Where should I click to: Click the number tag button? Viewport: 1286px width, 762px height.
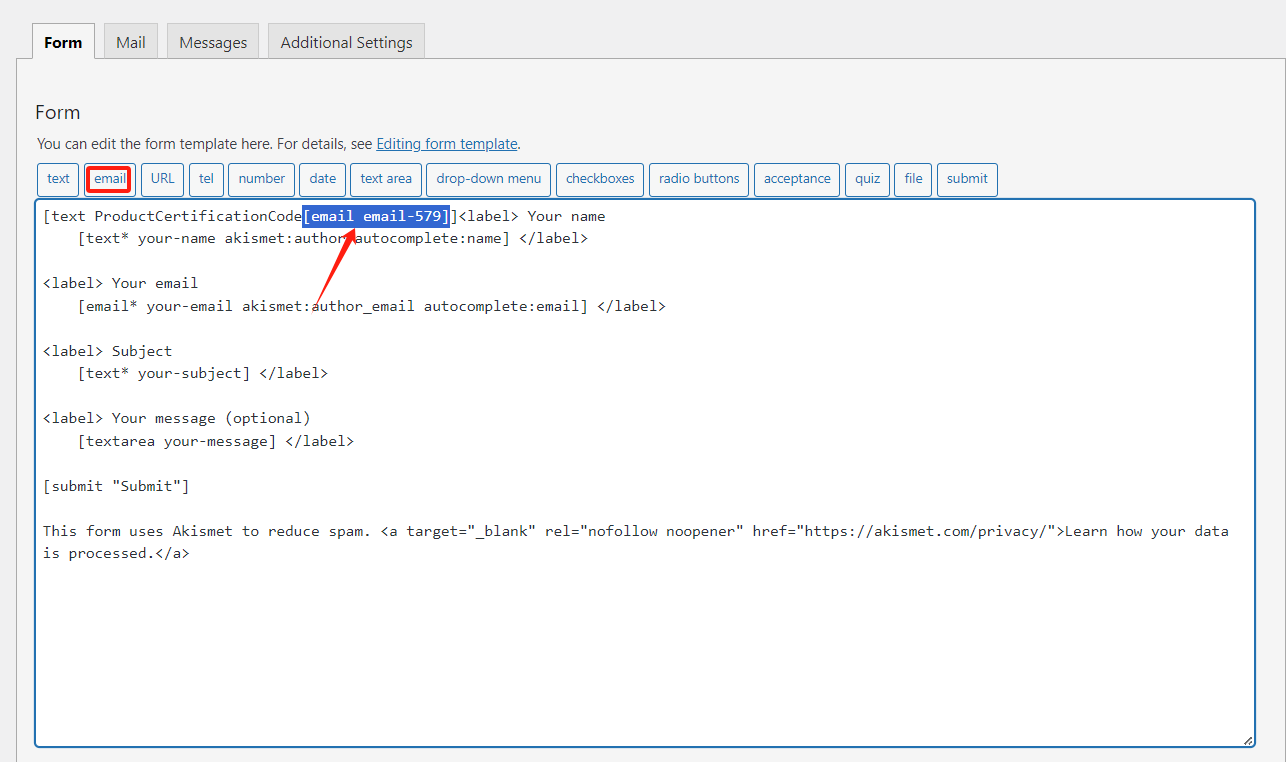(262, 179)
